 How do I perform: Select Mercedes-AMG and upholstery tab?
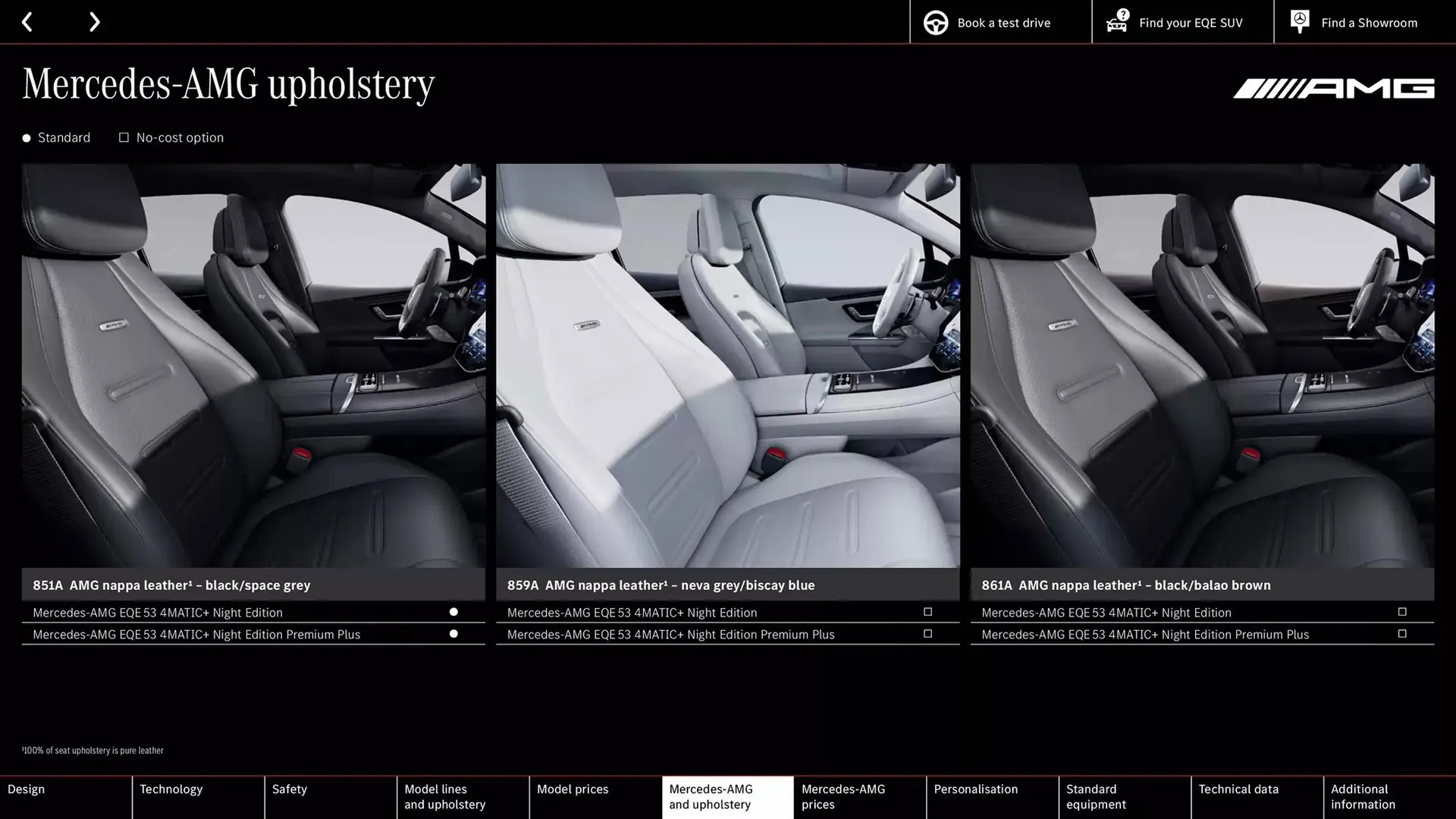pyautogui.click(x=727, y=797)
